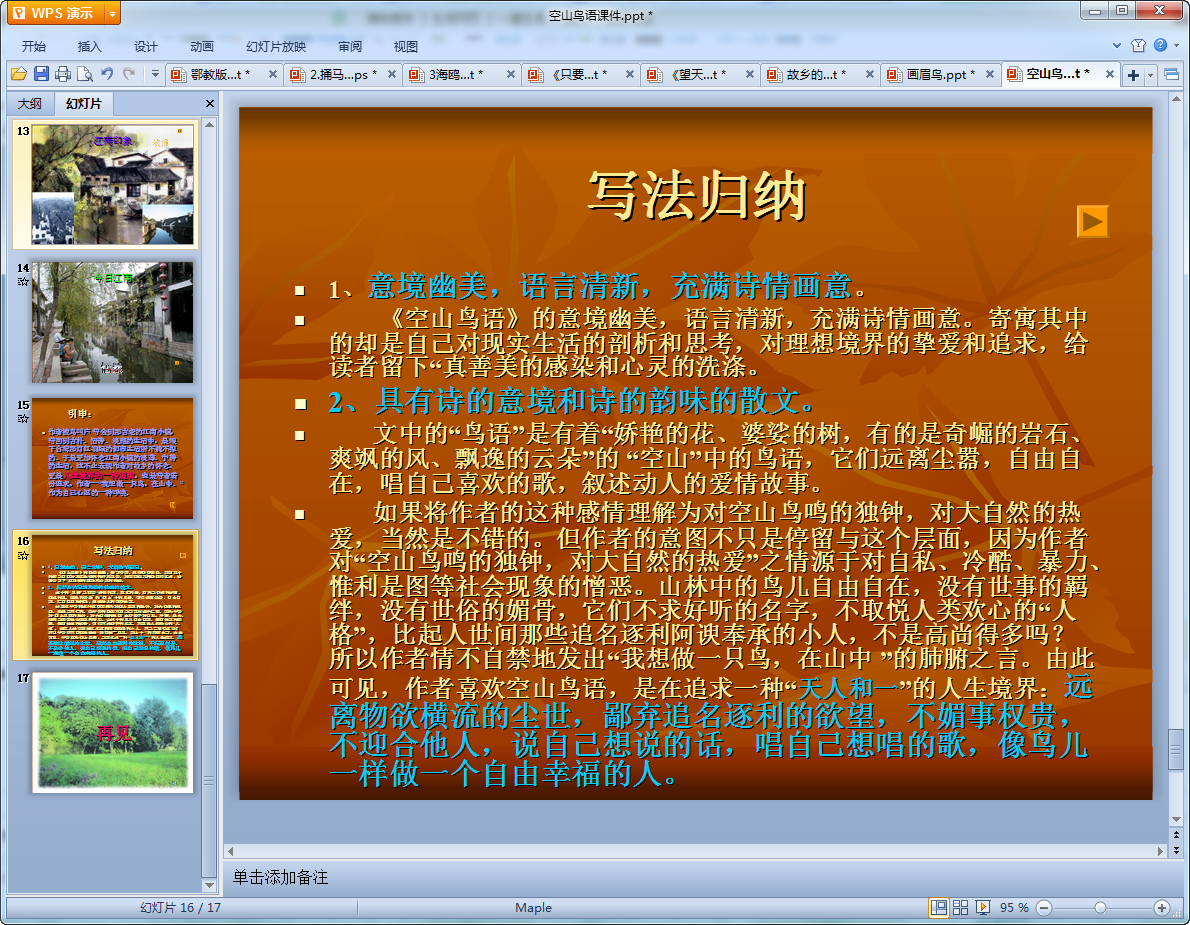Screen dimensions: 1190x925
Task: Print using the printer icon
Action: 63,74
